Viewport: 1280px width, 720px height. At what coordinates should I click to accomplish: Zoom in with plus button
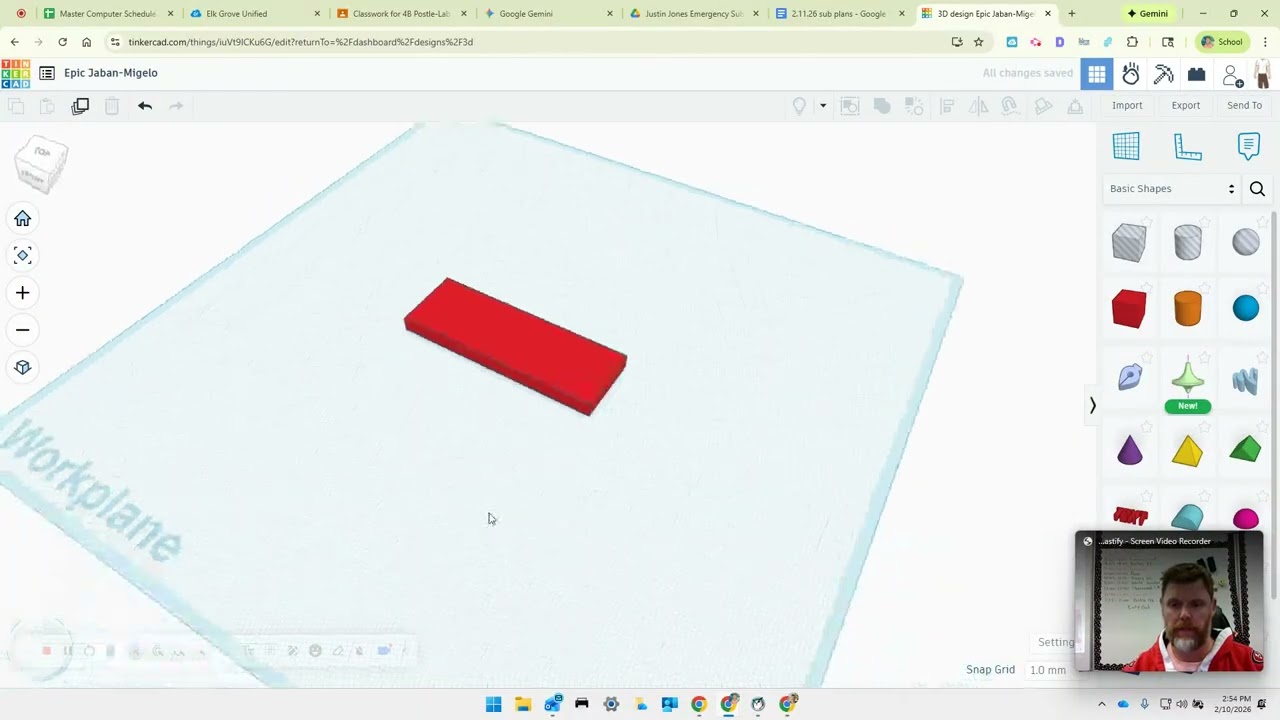click(x=23, y=293)
